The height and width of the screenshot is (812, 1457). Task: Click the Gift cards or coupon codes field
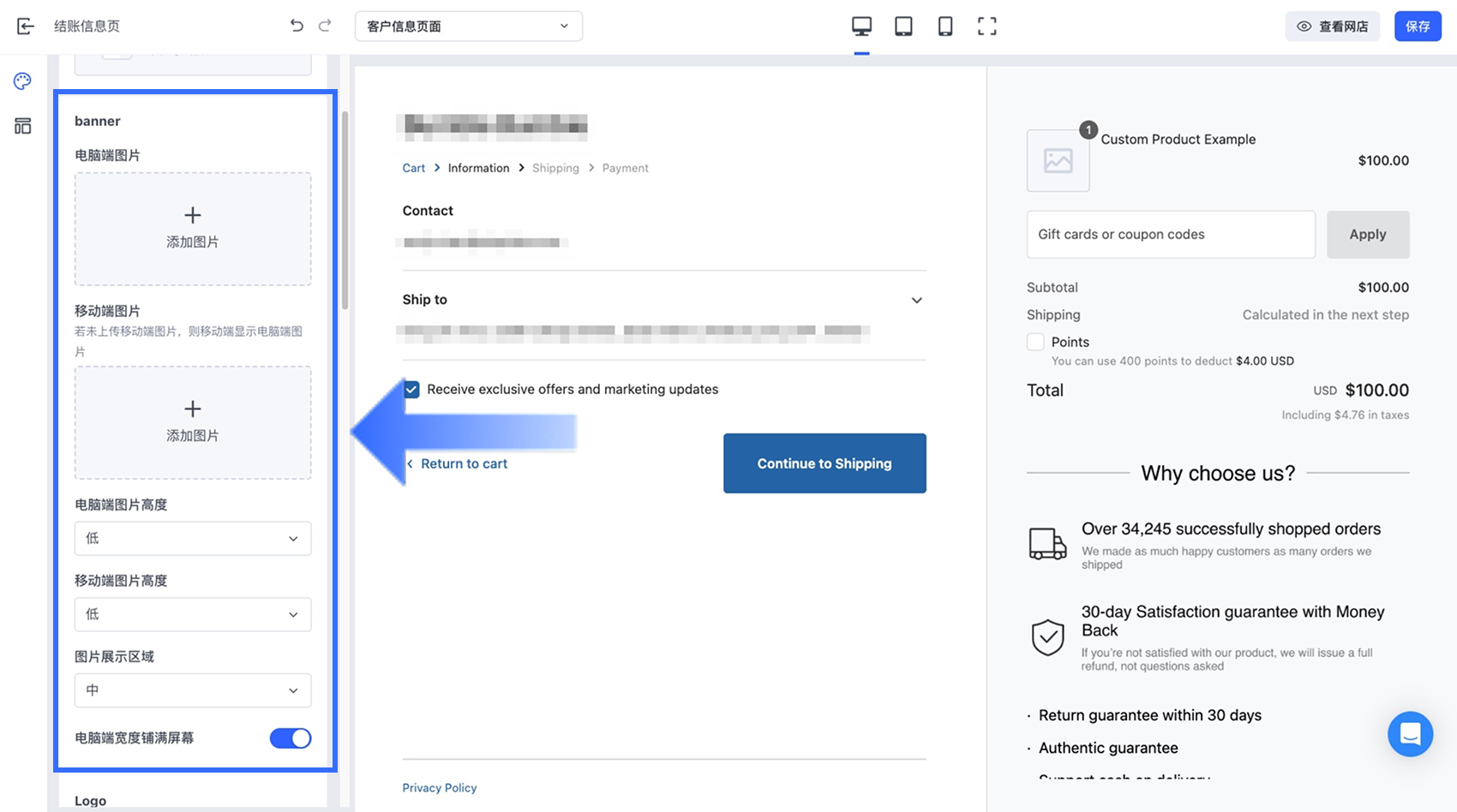coord(1171,235)
